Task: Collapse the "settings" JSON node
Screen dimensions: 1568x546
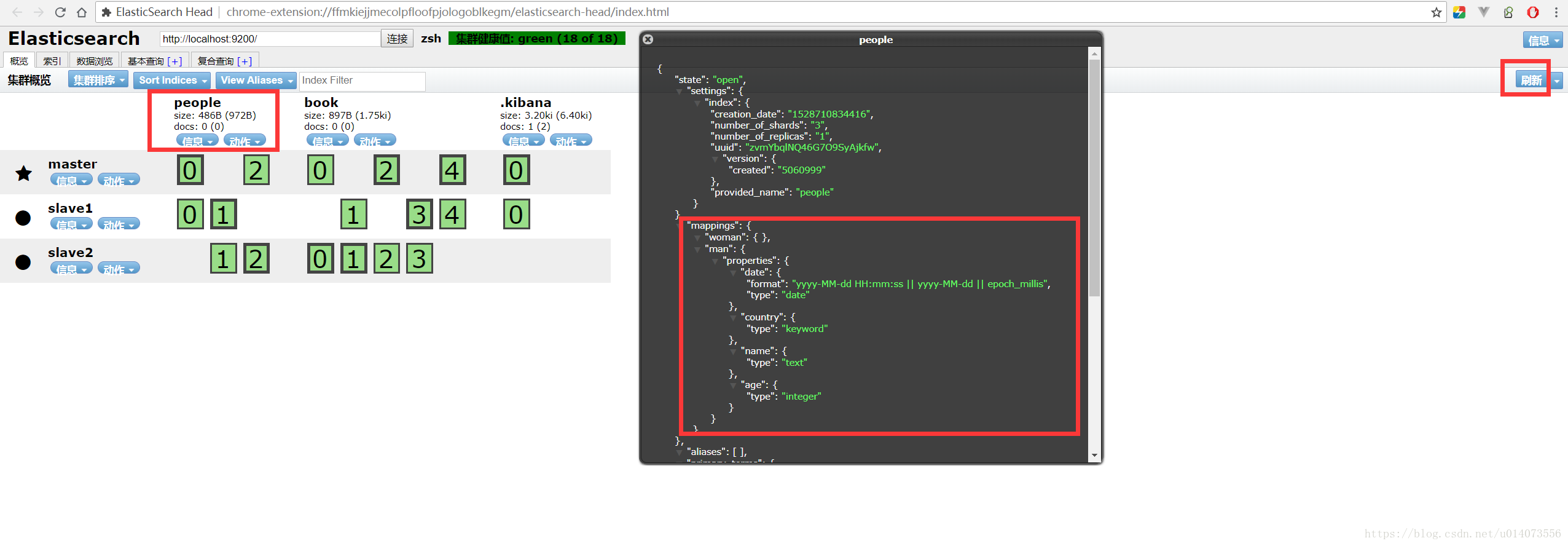Action: (x=679, y=92)
